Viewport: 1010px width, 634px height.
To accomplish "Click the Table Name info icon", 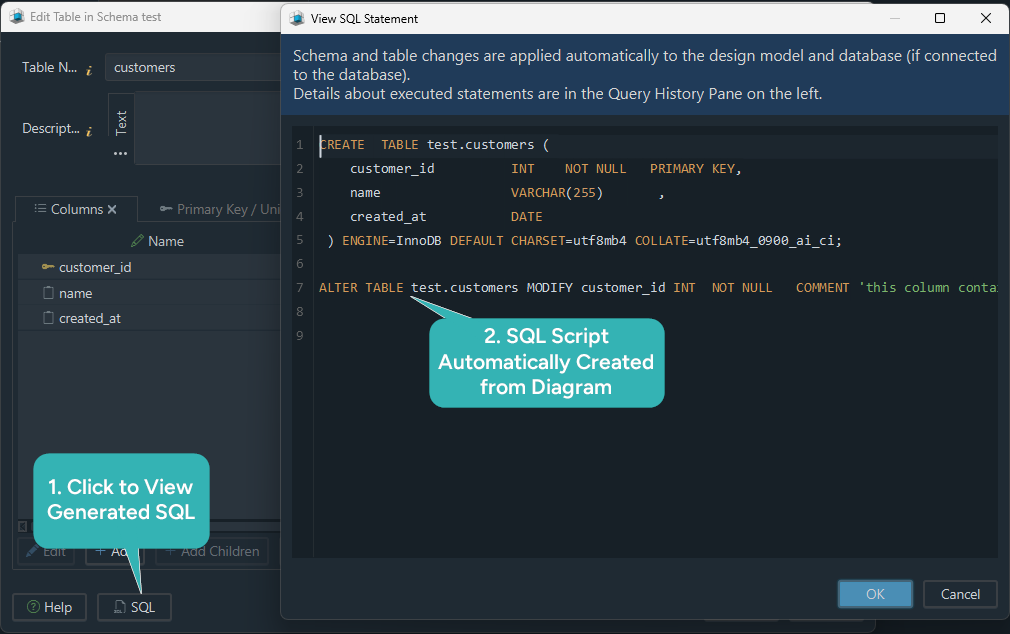I will point(89,70).
